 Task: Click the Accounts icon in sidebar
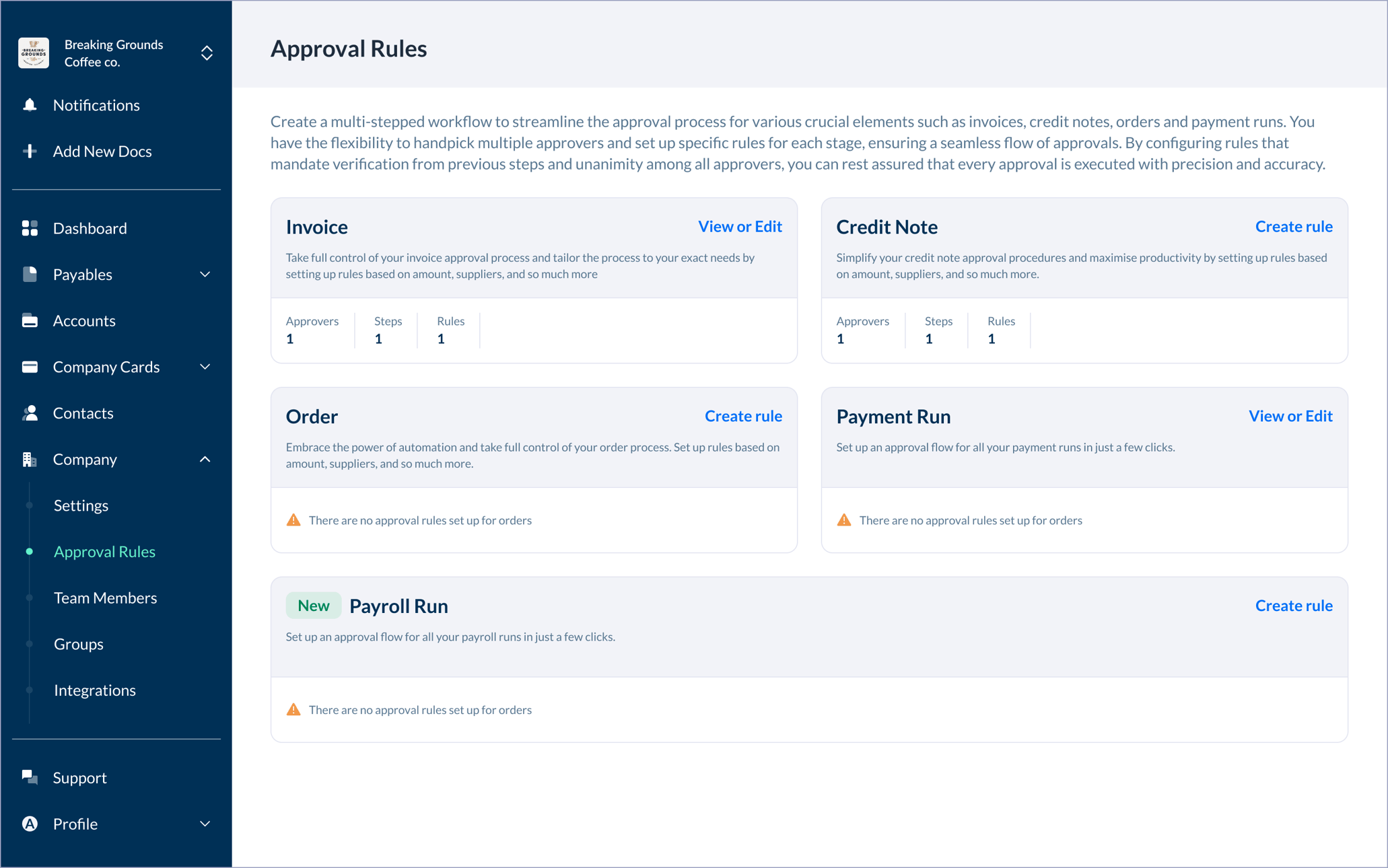point(30,320)
